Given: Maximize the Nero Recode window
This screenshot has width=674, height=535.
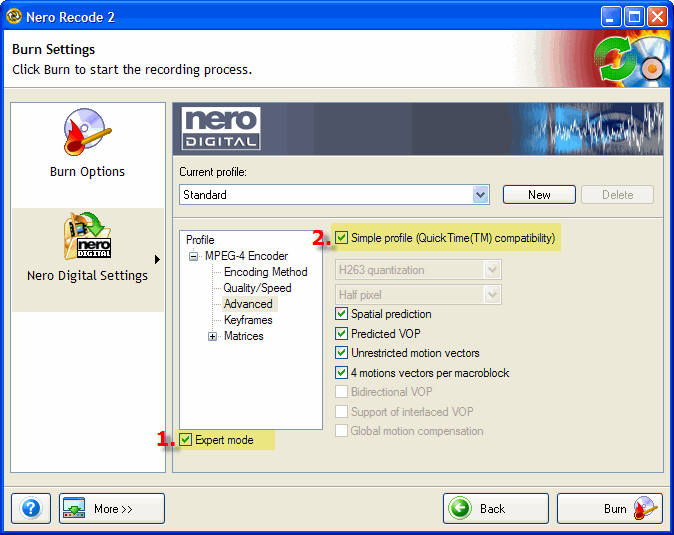Looking at the screenshot, I should click(634, 17).
